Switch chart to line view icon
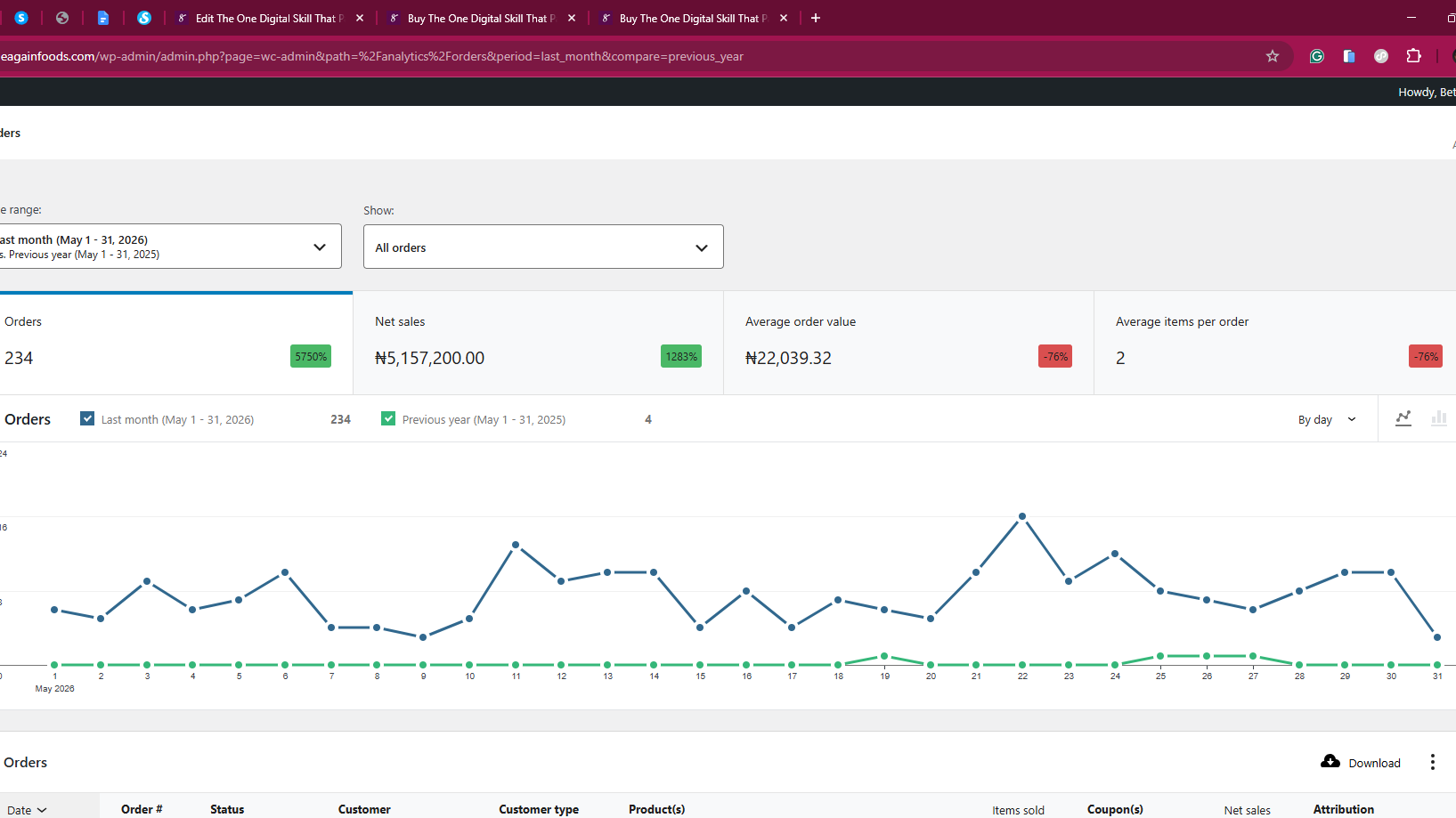 pyautogui.click(x=1403, y=418)
